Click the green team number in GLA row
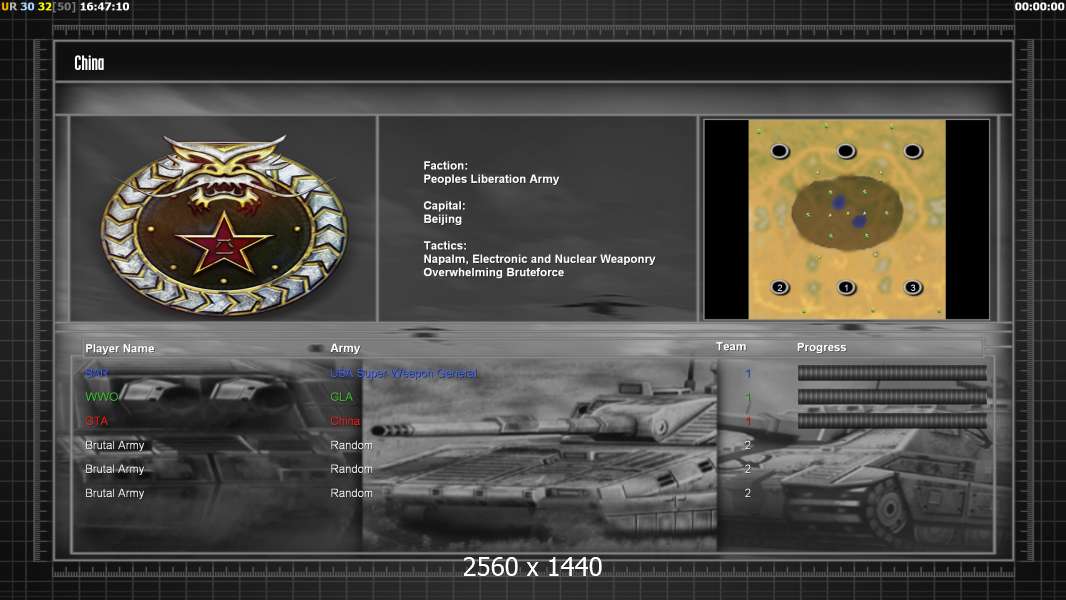The image size is (1066, 600). click(x=748, y=397)
